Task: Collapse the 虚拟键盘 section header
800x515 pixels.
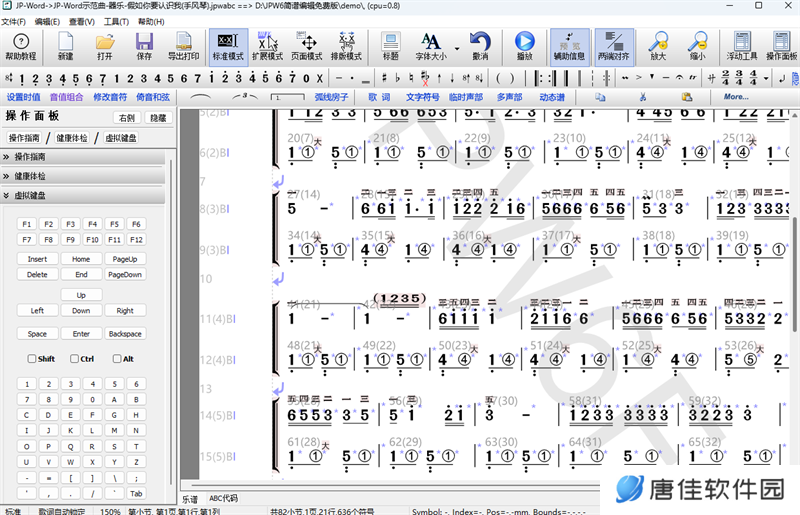Action: point(83,195)
